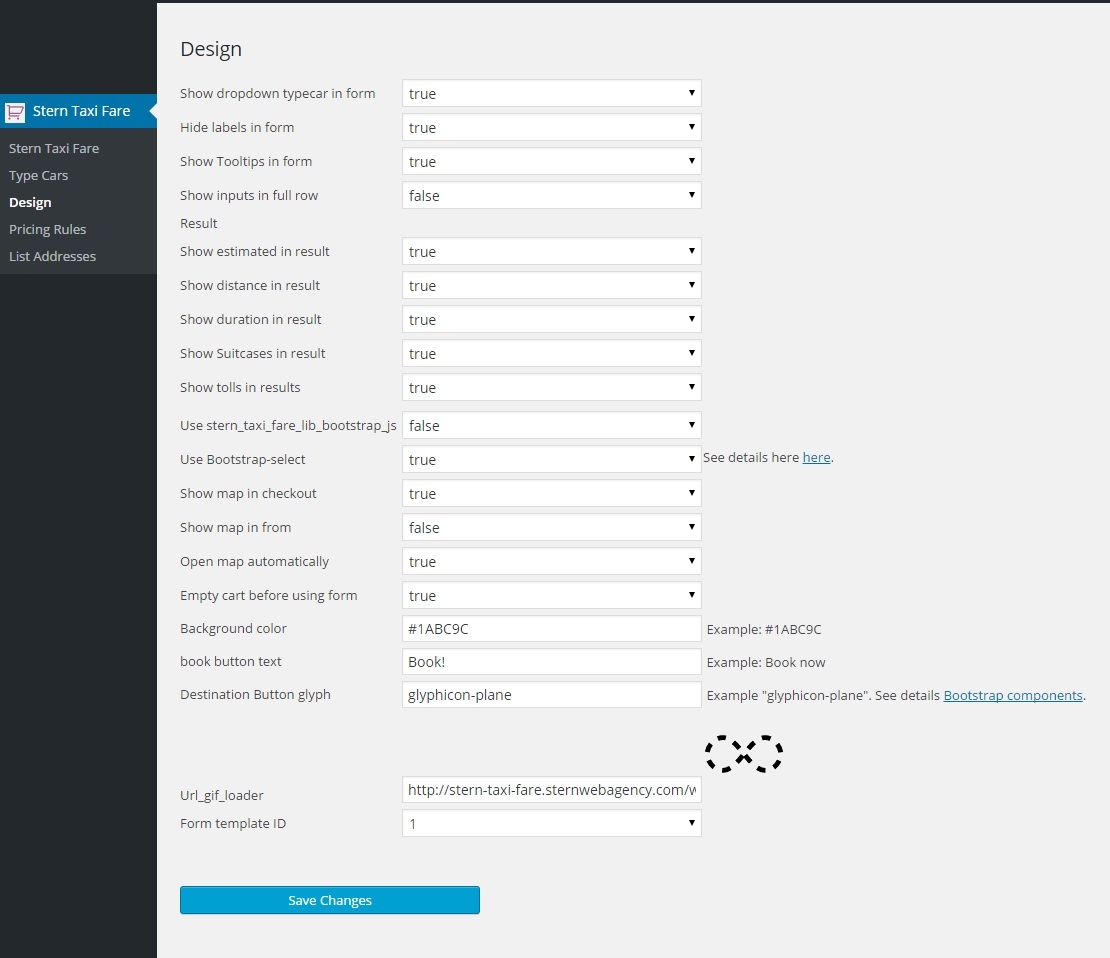The height and width of the screenshot is (958, 1110).
Task: Click the Stern Taxi Fare cart icon
Action: pyautogui.click(x=15, y=112)
